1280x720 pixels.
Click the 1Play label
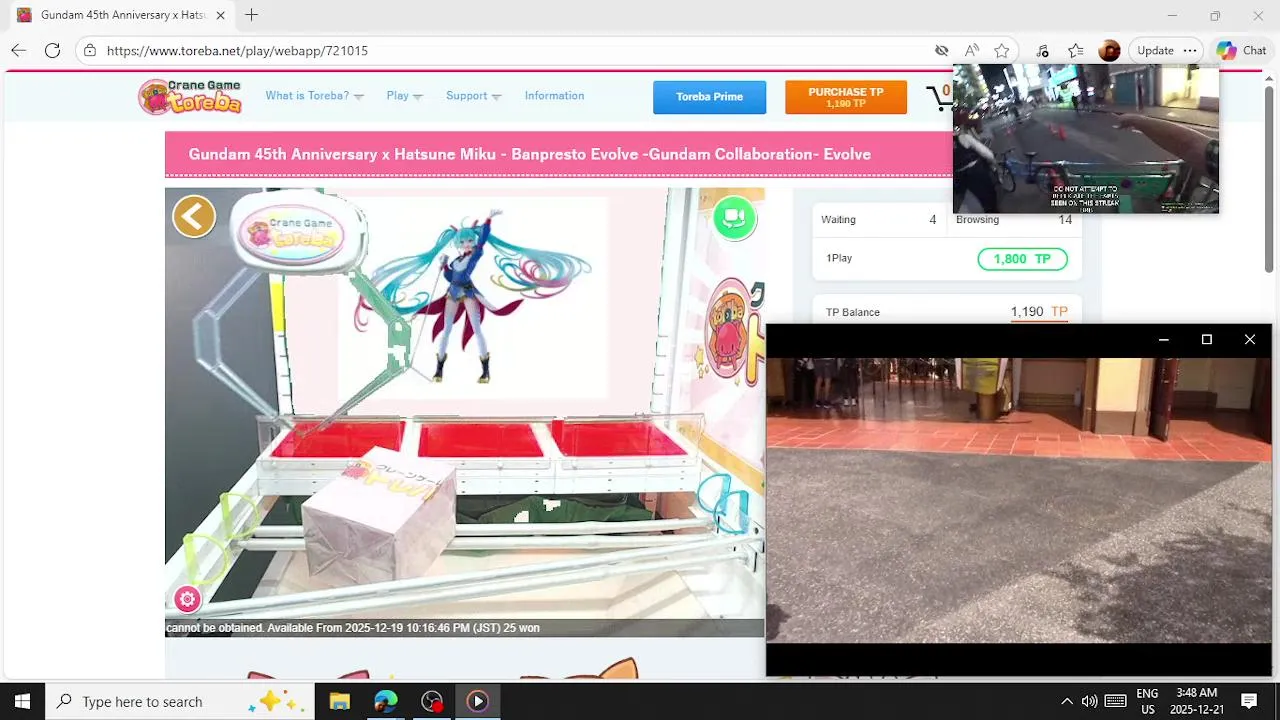(839, 258)
